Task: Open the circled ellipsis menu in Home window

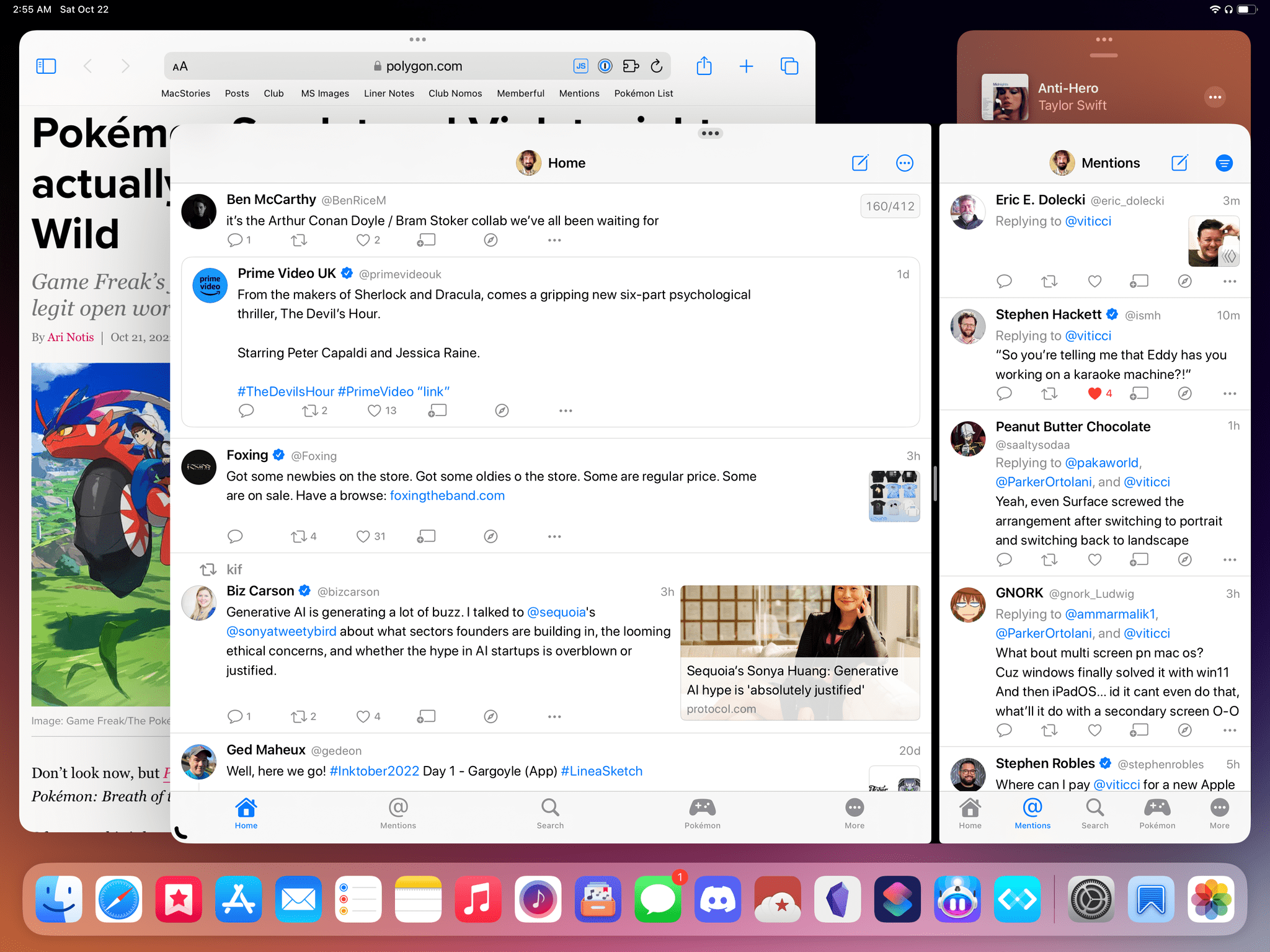Action: click(905, 163)
